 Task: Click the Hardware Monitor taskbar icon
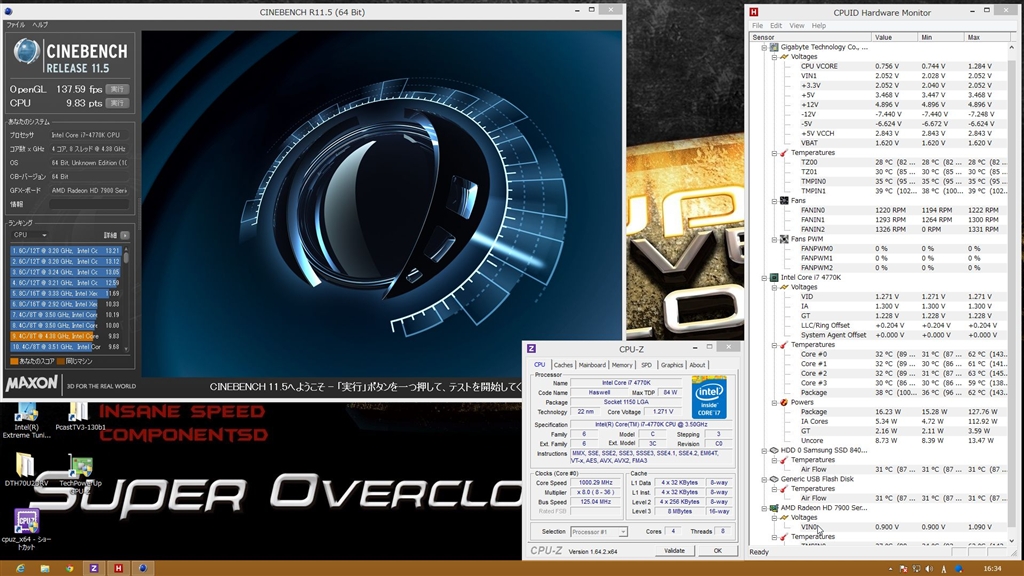(x=119, y=567)
